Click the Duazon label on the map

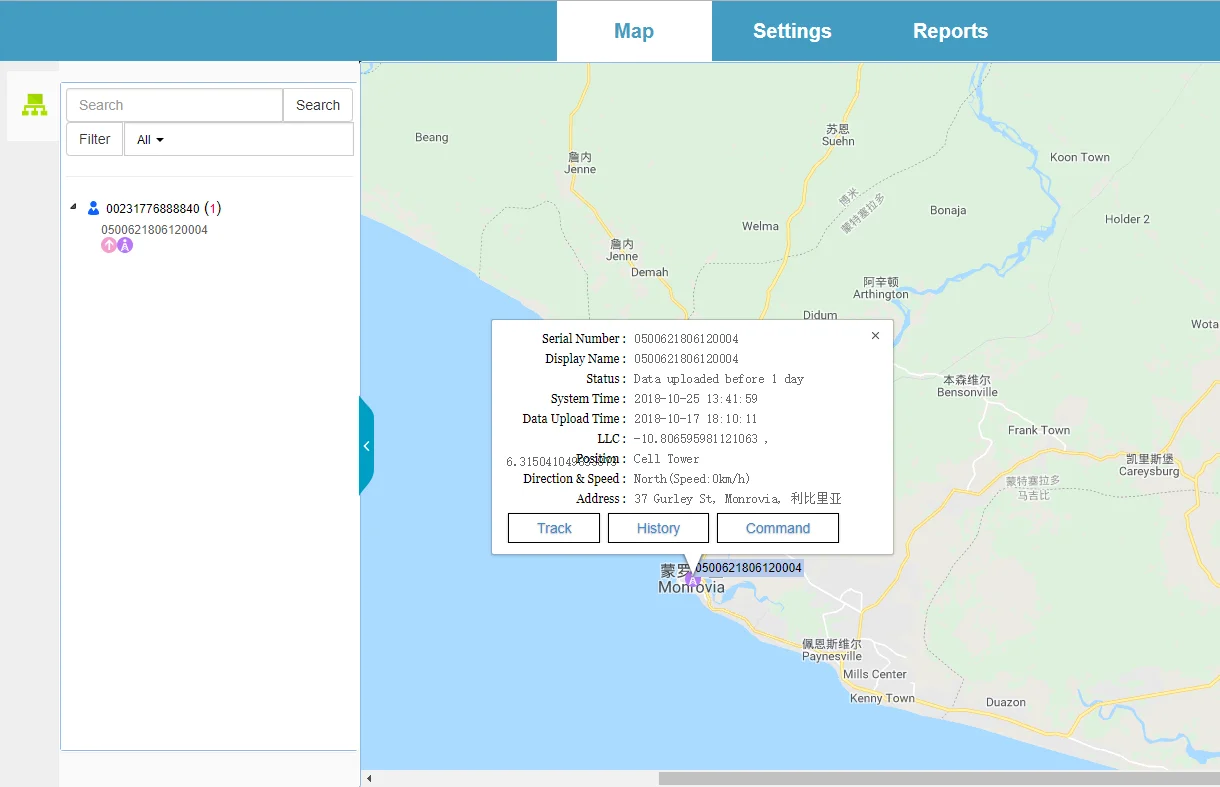coord(1005,702)
